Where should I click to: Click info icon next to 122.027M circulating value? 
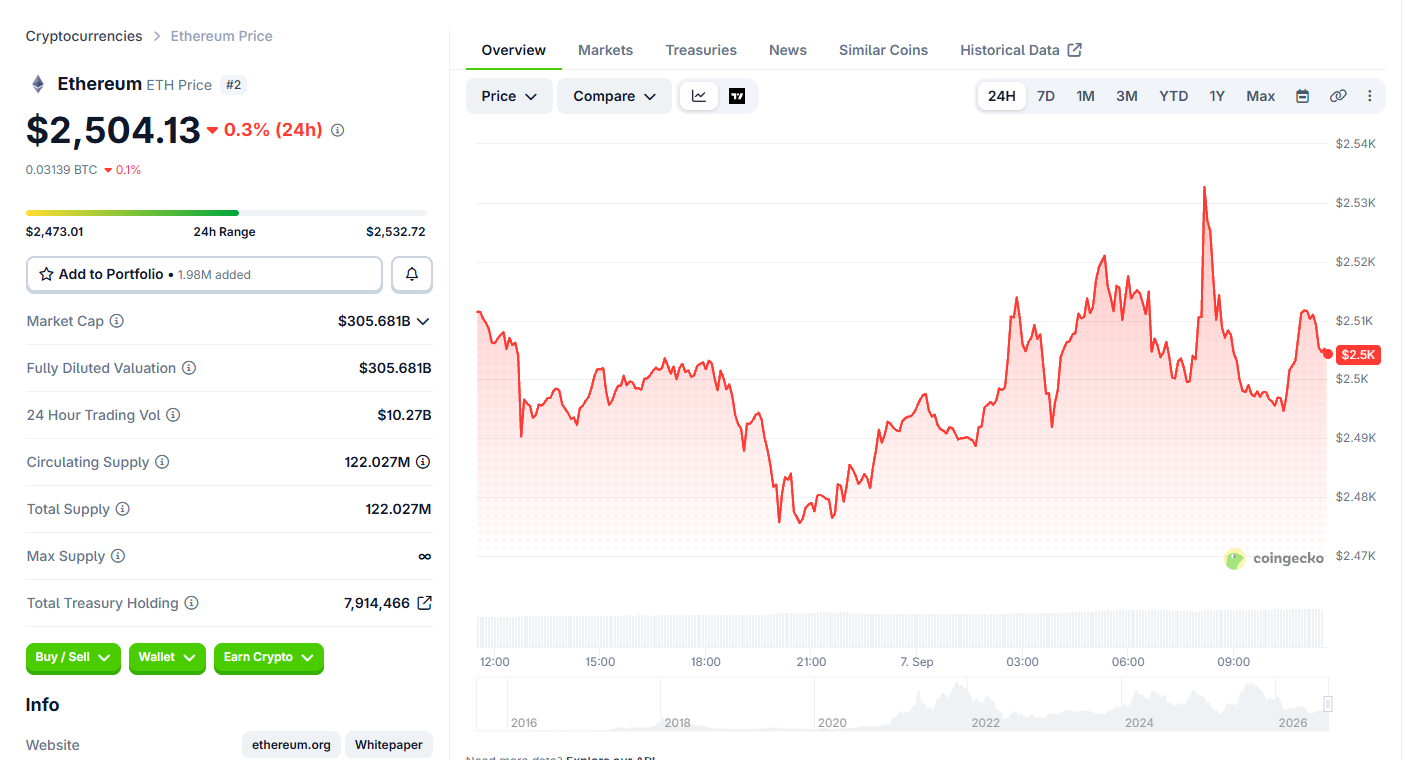click(423, 462)
